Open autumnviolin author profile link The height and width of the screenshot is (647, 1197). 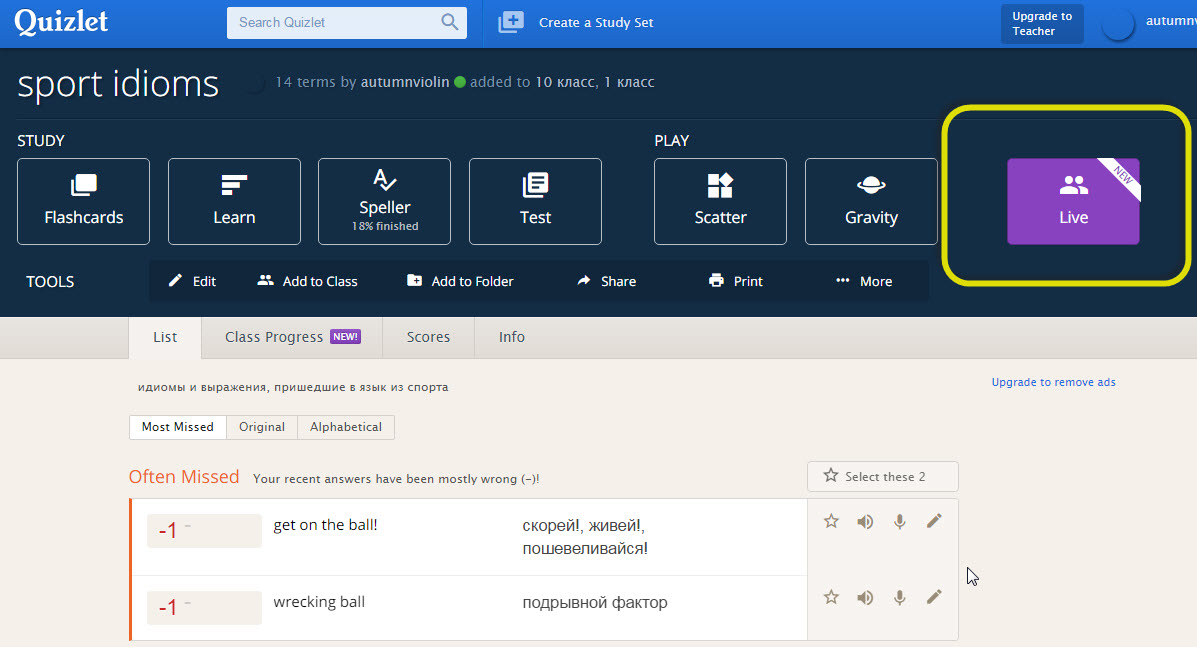tap(405, 82)
